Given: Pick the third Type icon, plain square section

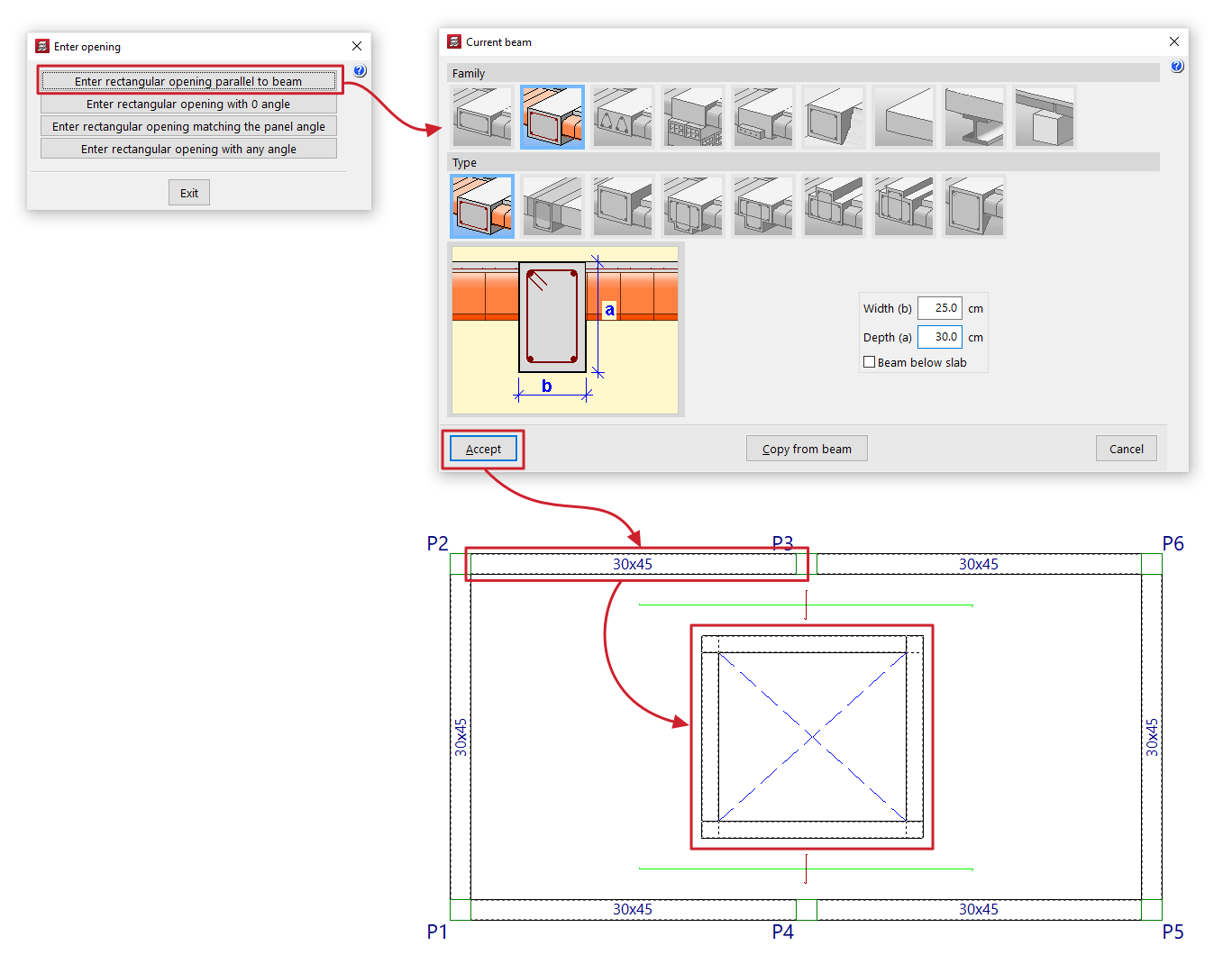Looking at the screenshot, I should tap(623, 206).
